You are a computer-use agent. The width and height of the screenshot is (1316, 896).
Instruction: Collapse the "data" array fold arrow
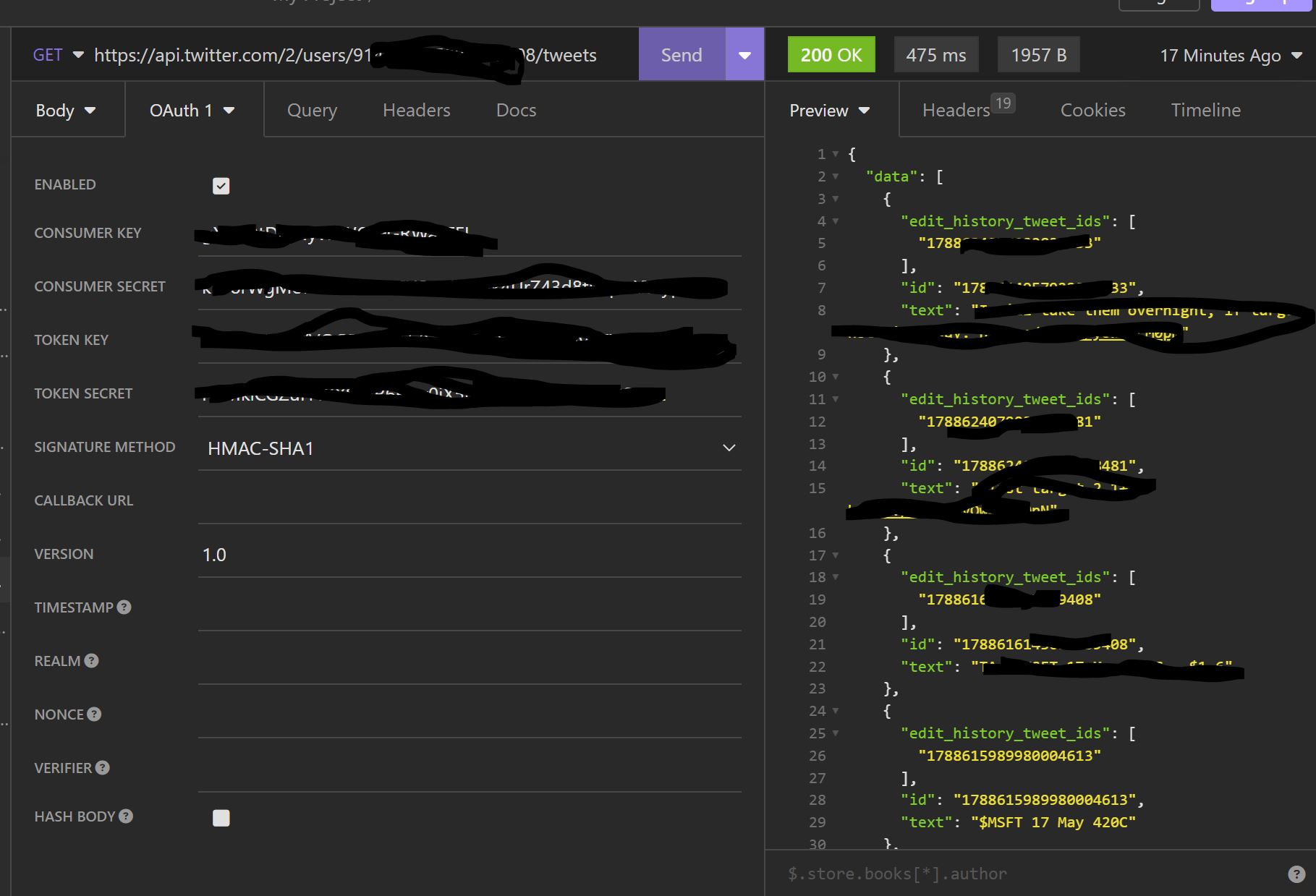[x=836, y=176]
